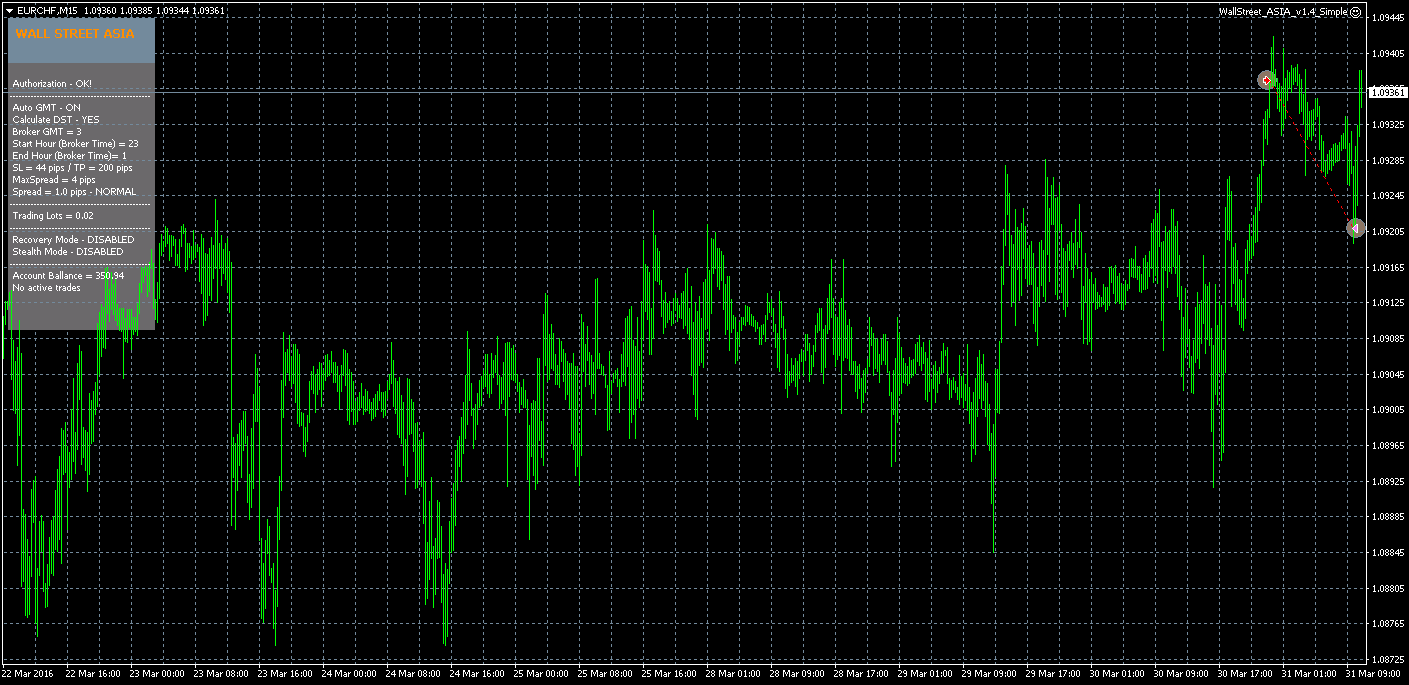Click time axis label '22 Mar 2016'
The width and height of the screenshot is (1409, 685).
click(x=29, y=674)
